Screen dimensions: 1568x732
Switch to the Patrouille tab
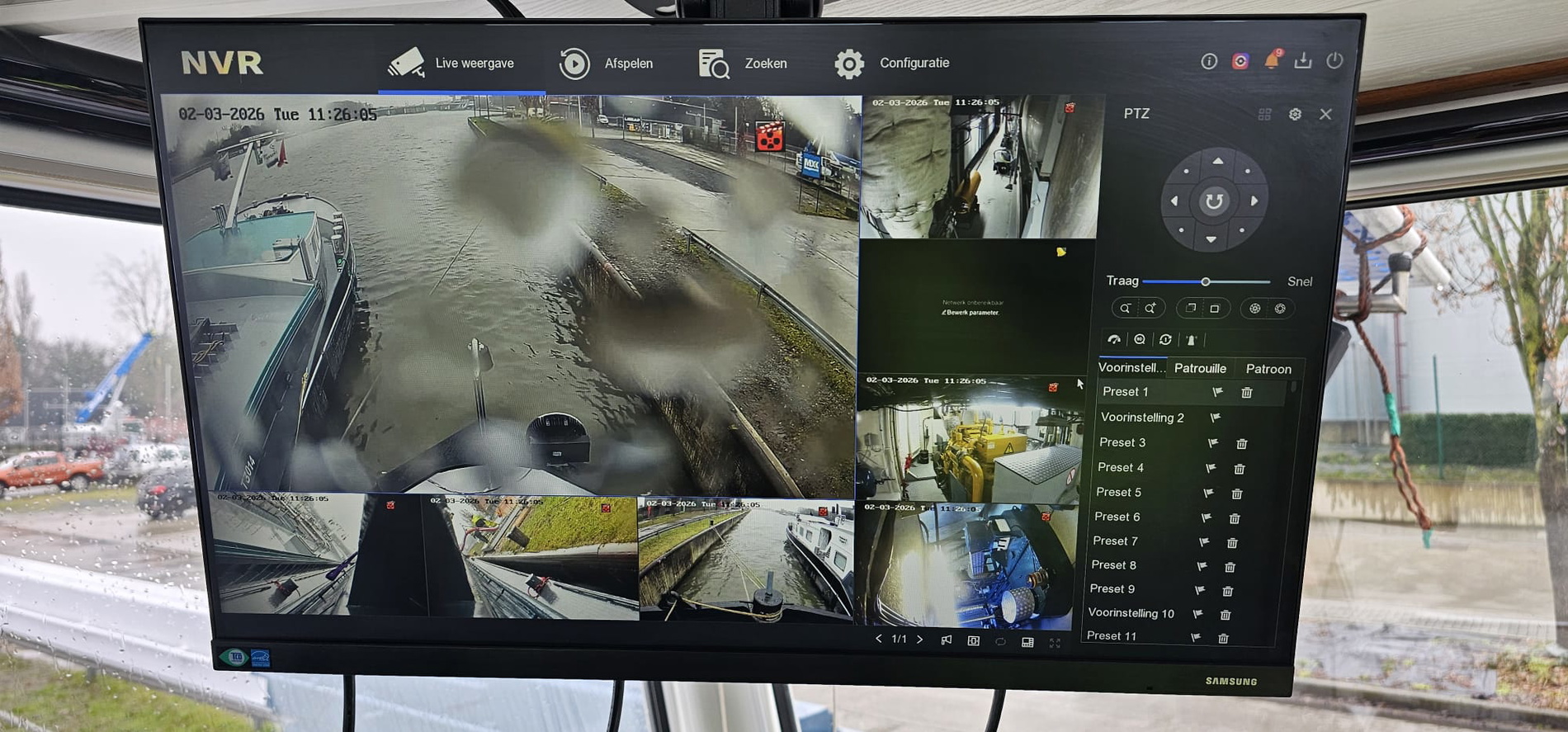(x=1200, y=368)
